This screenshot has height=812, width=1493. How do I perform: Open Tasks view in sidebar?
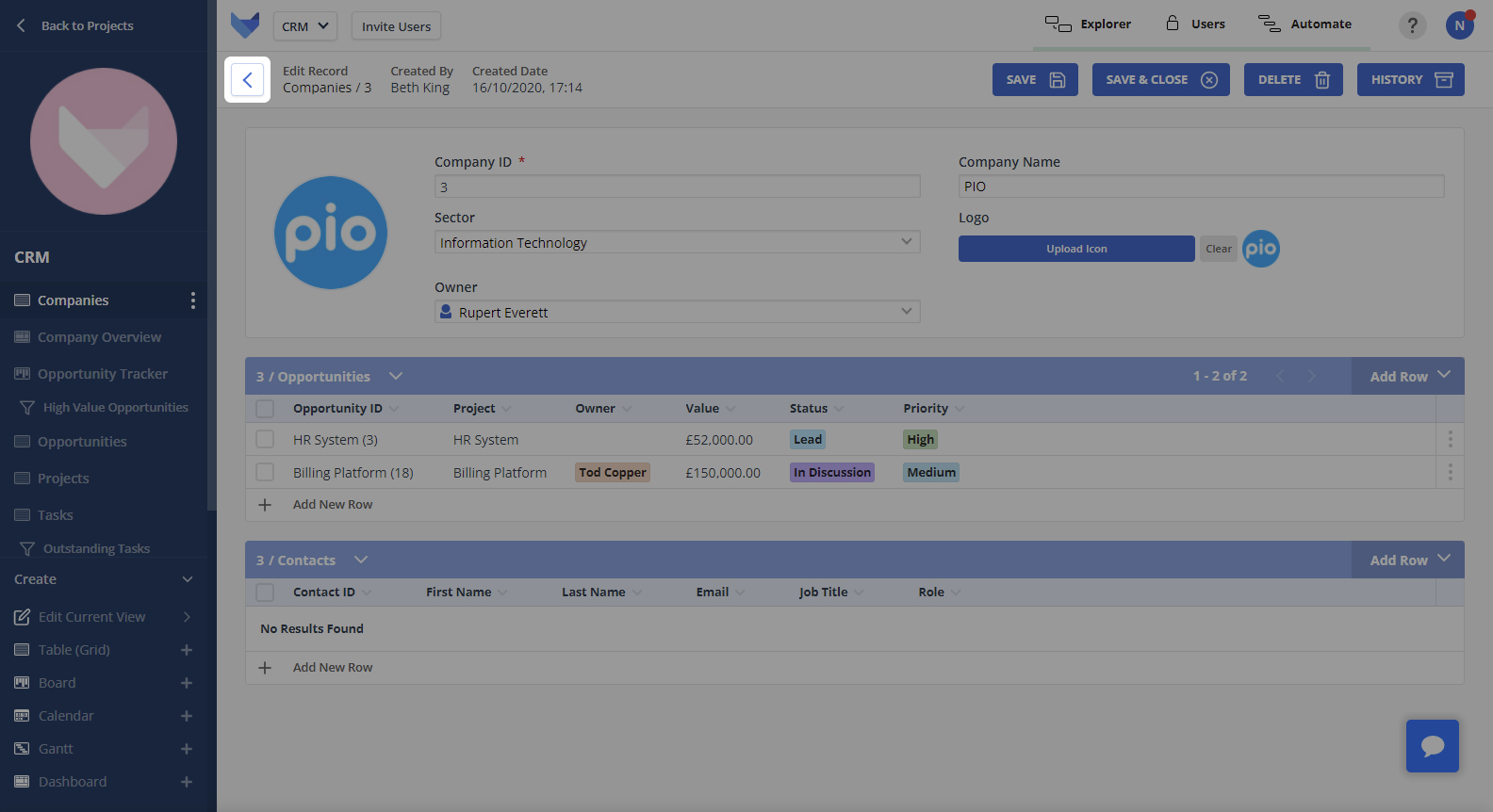55,515
